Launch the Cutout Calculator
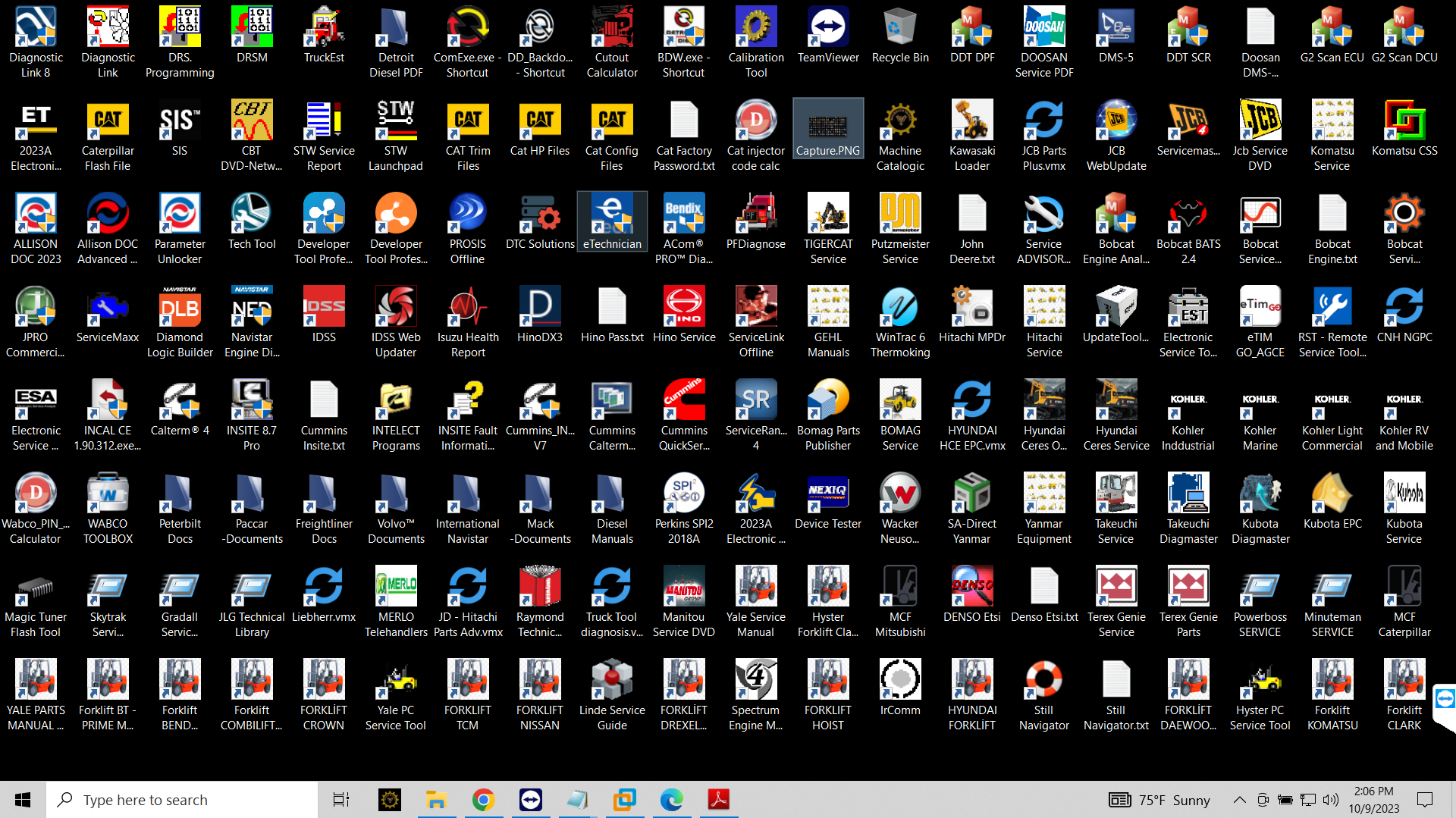This screenshot has height=818, width=1456. tap(611, 34)
